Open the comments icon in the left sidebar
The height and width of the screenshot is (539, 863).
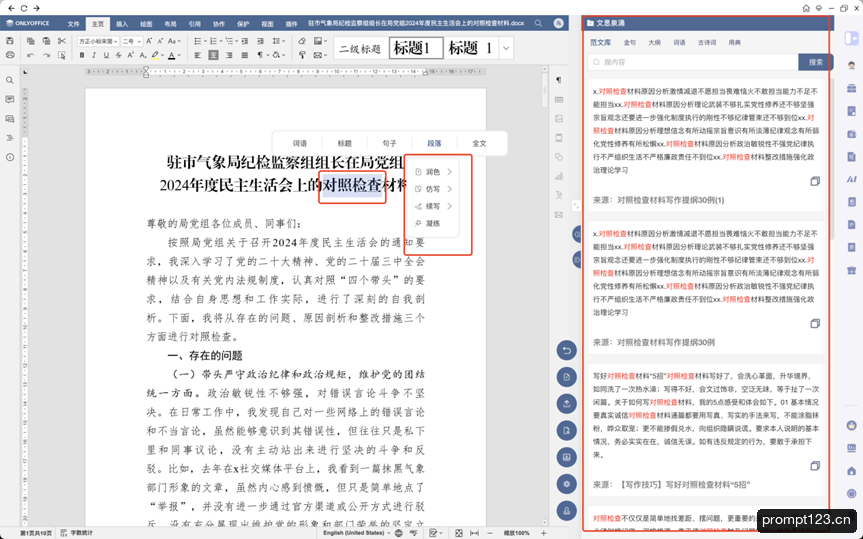(9, 100)
